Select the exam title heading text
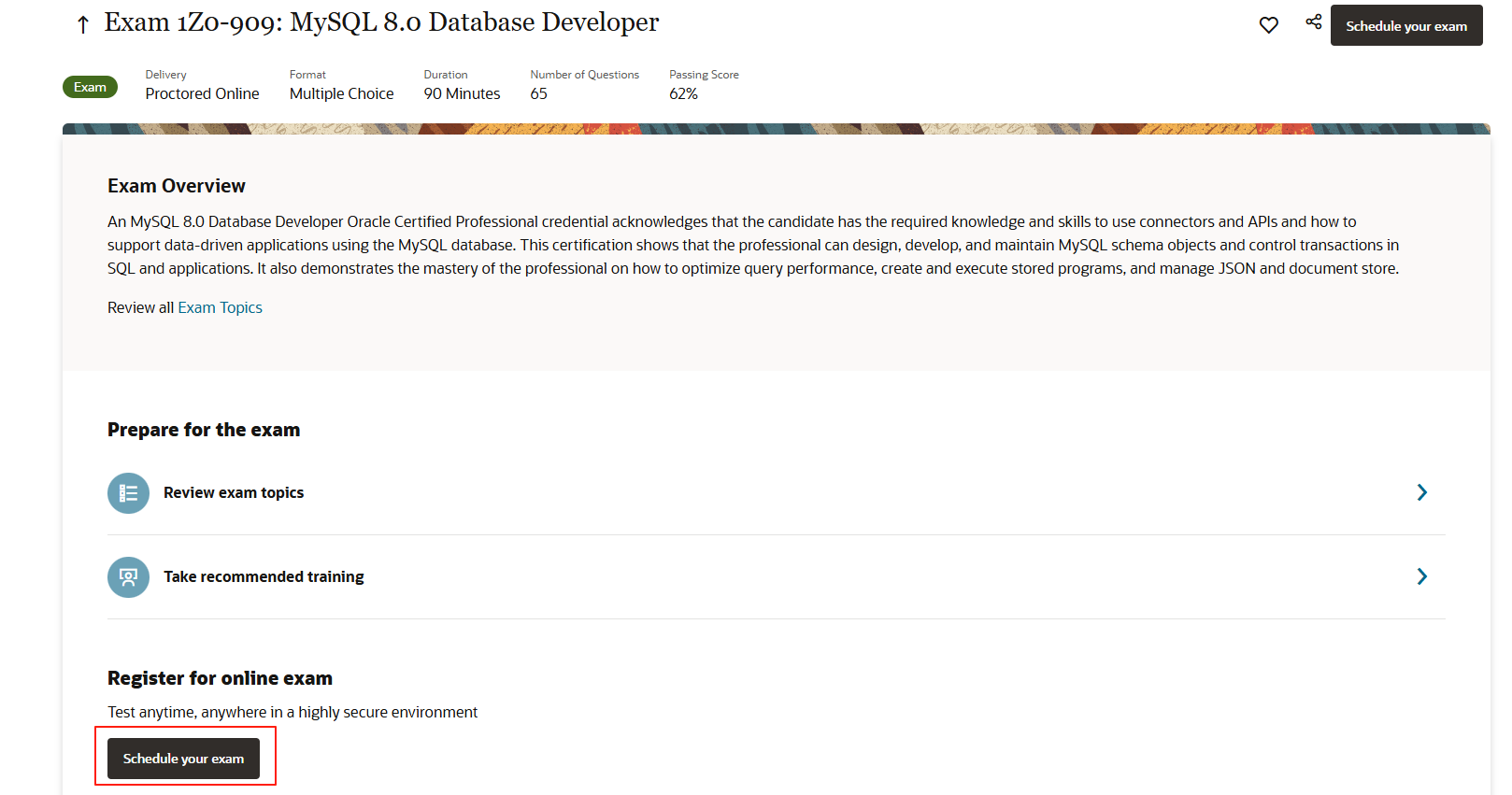1512x795 pixels. pos(381,22)
